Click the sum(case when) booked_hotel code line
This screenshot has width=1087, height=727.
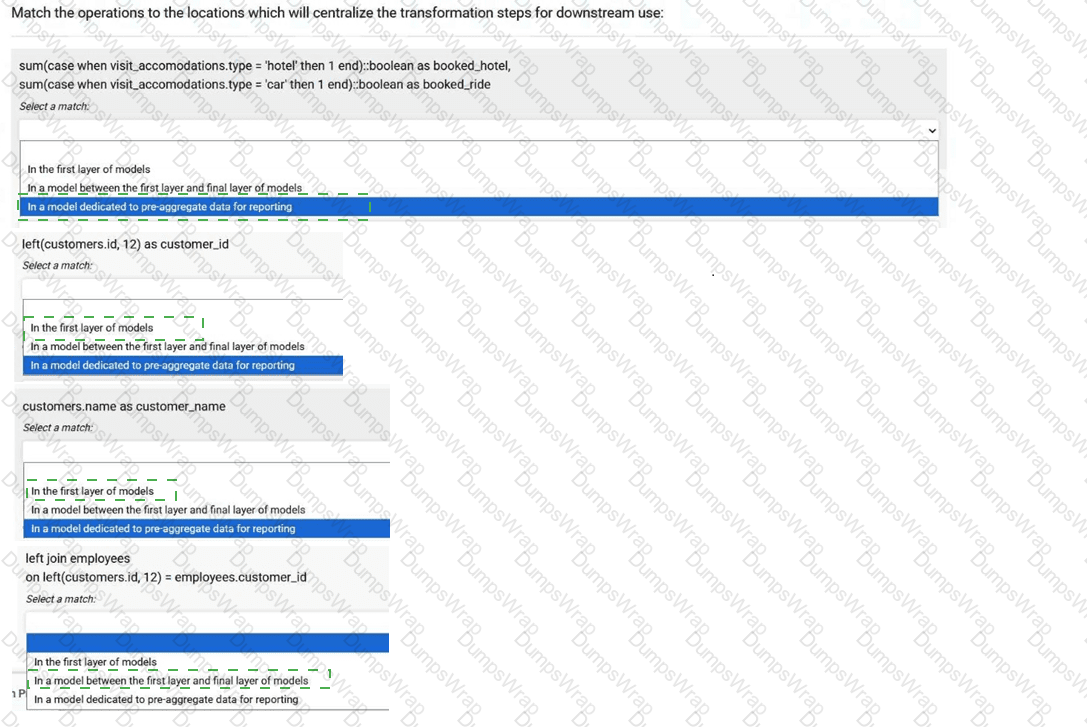click(x=264, y=66)
